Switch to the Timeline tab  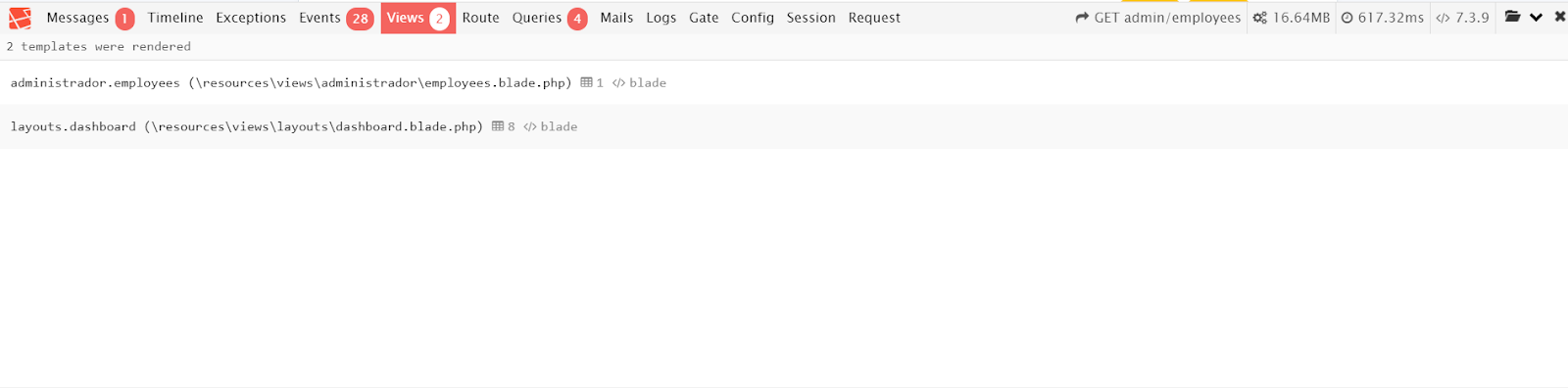click(175, 18)
